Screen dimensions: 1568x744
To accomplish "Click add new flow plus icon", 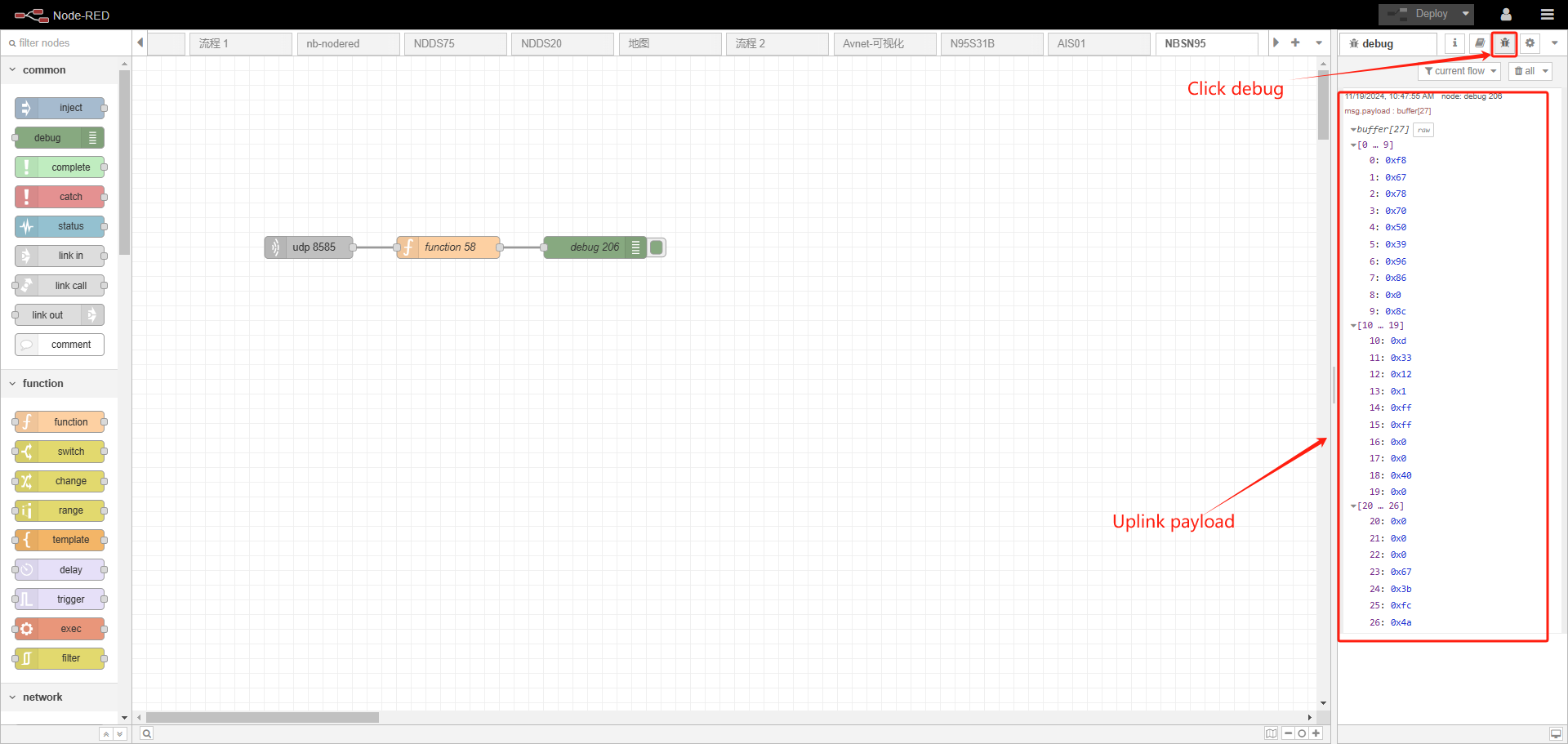I will pyautogui.click(x=1295, y=42).
